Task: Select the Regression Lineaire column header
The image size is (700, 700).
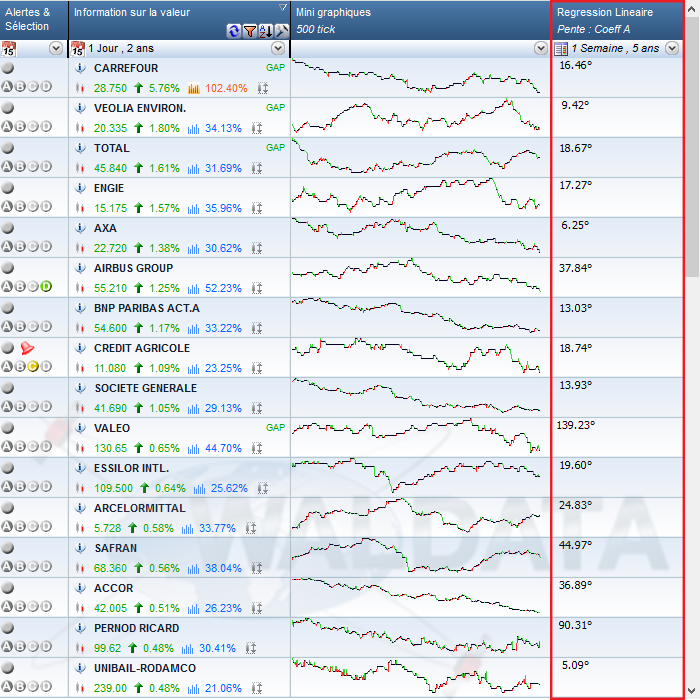Action: click(618, 20)
